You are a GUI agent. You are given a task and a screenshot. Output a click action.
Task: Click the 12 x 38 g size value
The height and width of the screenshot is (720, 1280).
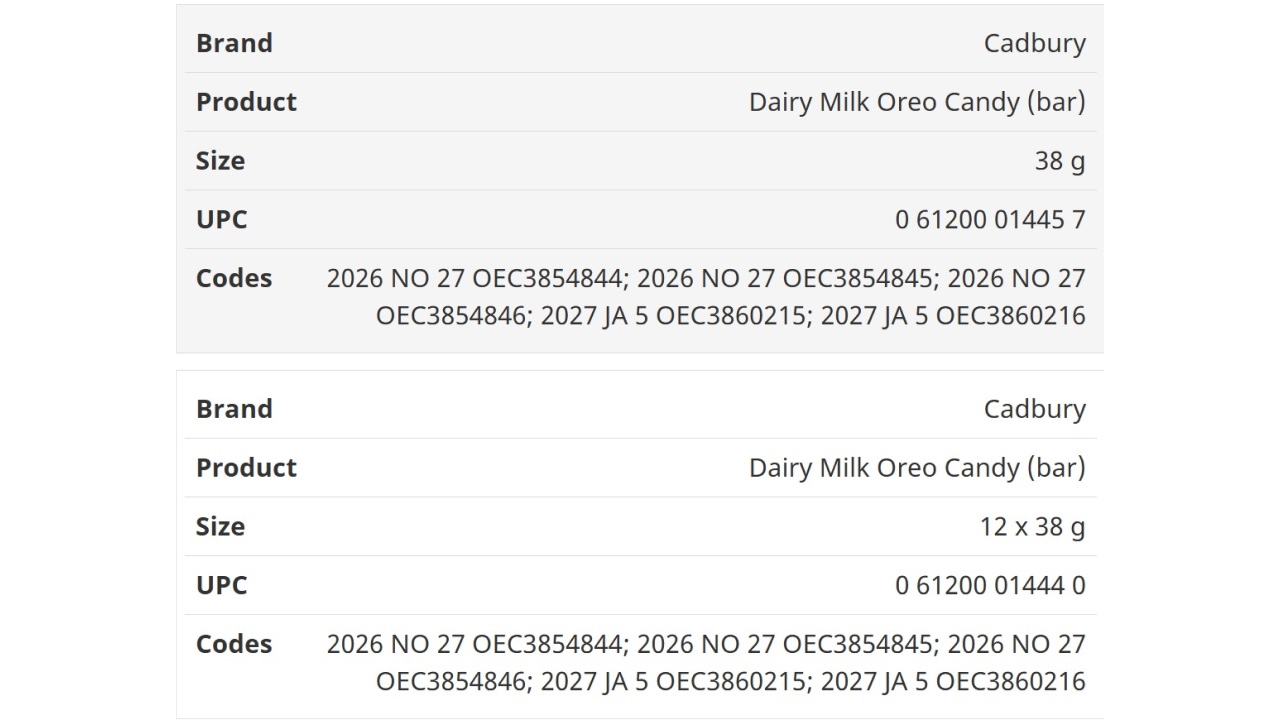pos(1032,527)
